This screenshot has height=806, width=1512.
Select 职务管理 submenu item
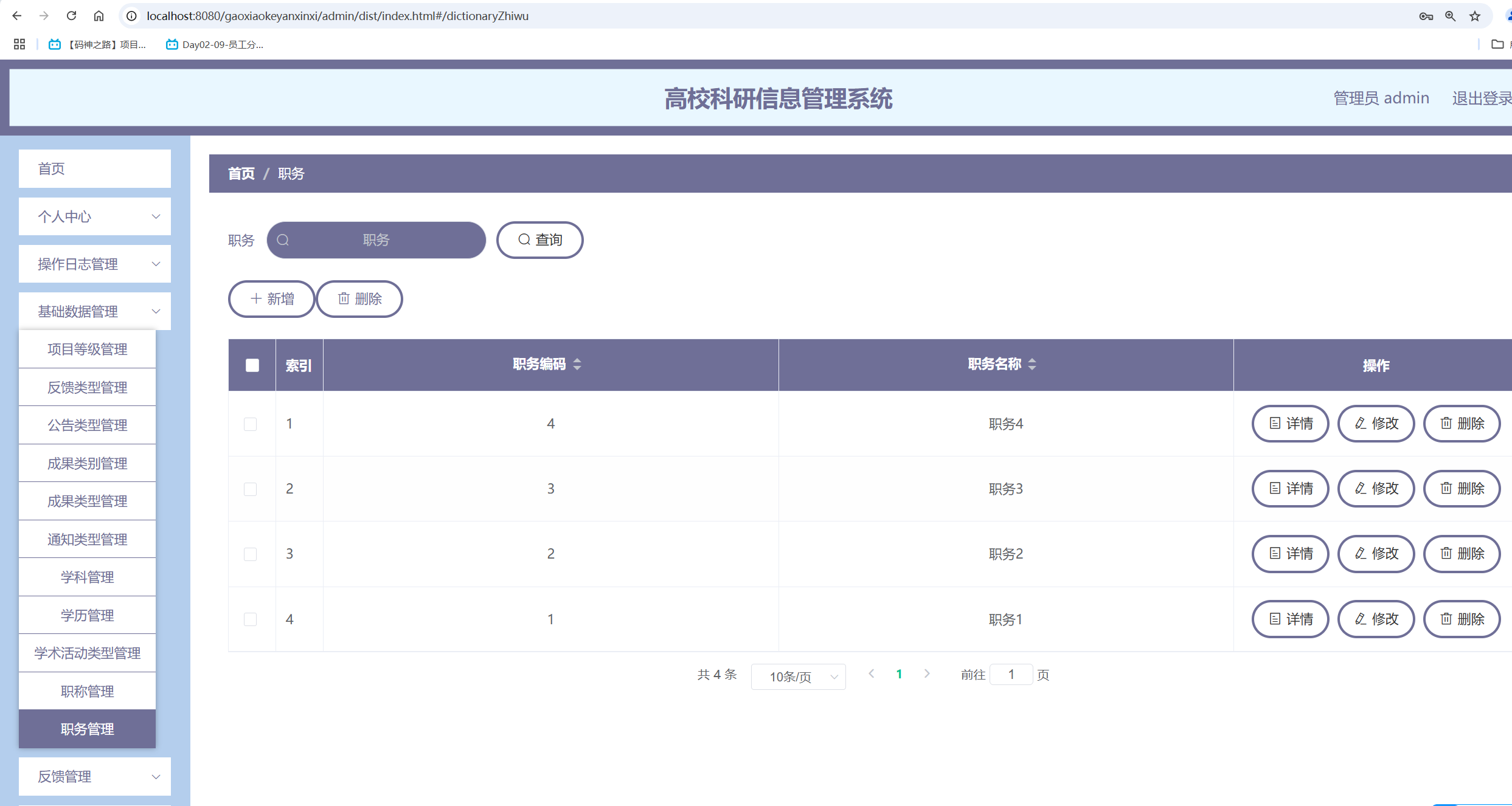tap(88, 729)
